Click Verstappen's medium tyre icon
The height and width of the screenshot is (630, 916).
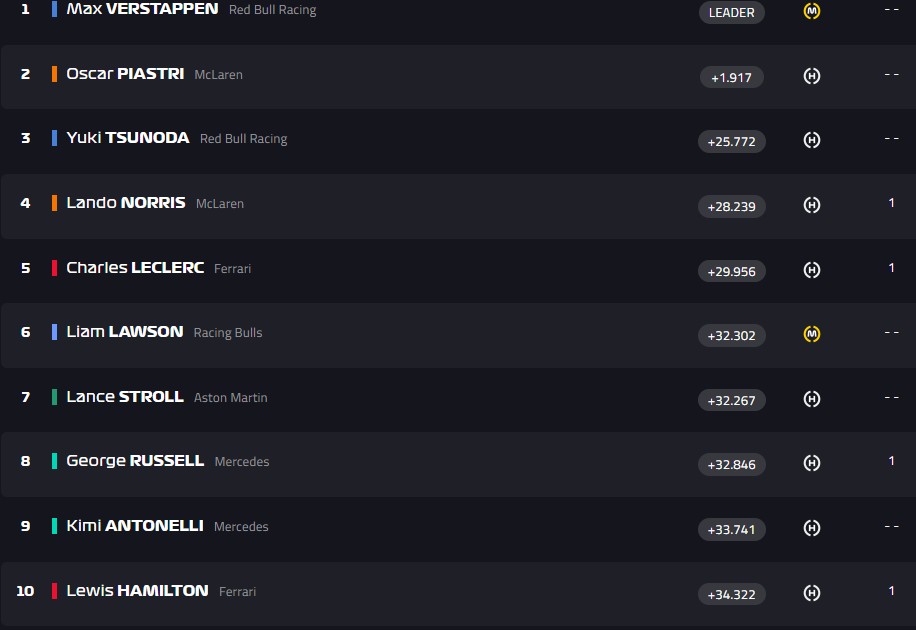coord(812,12)
